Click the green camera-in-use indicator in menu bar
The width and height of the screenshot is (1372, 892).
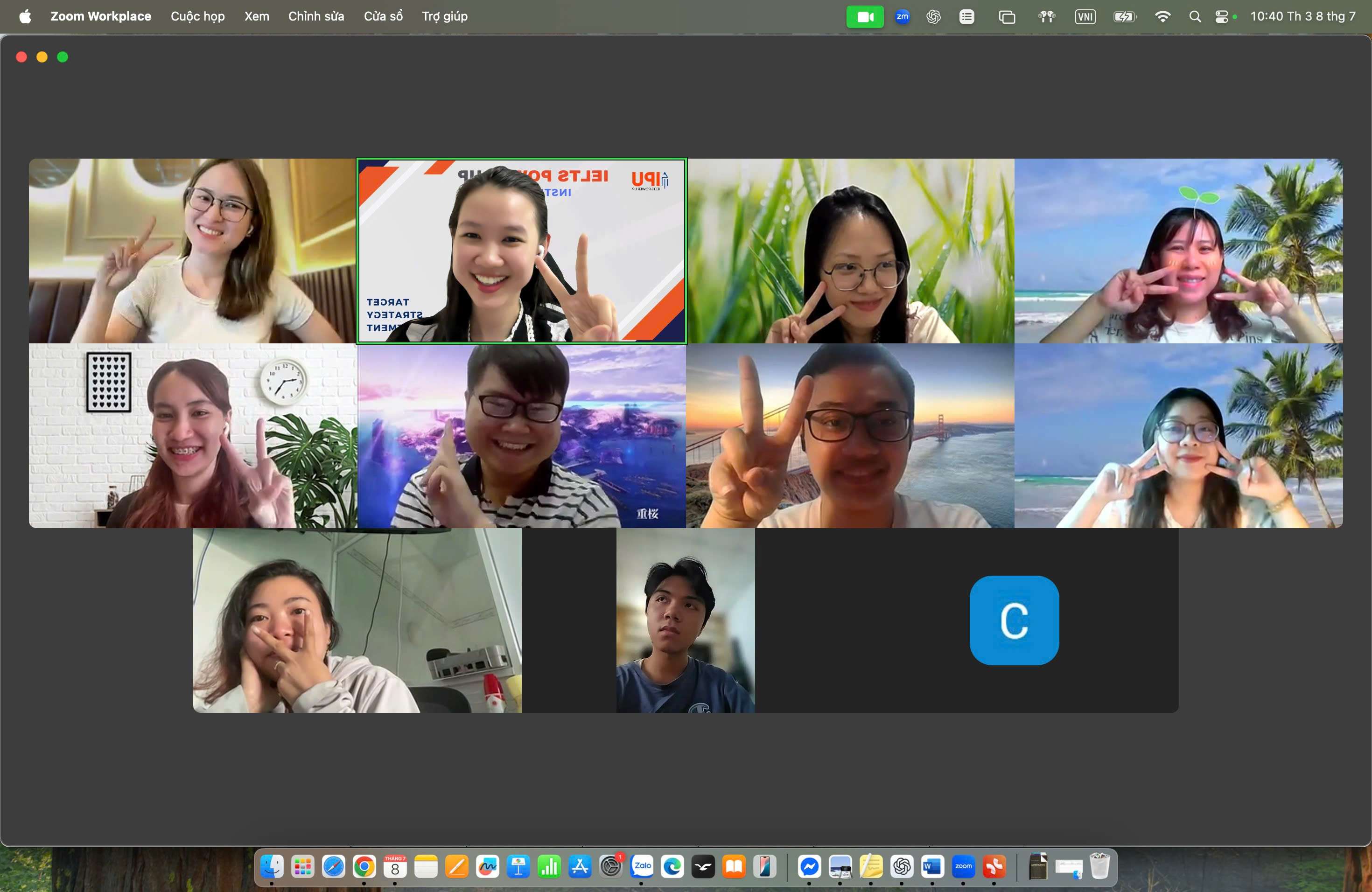click(x=864, y=17)
